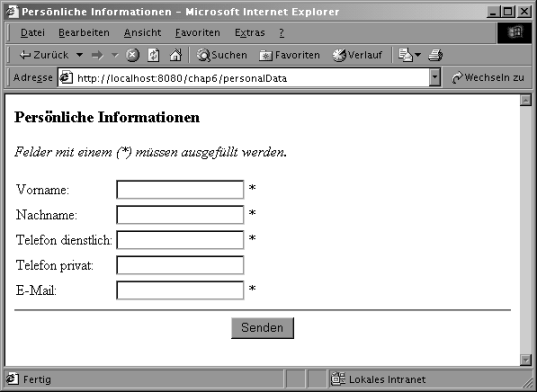This screenshot has height=392, width=537.
Task: Click the Zurück back button
Action: point(44,55)
